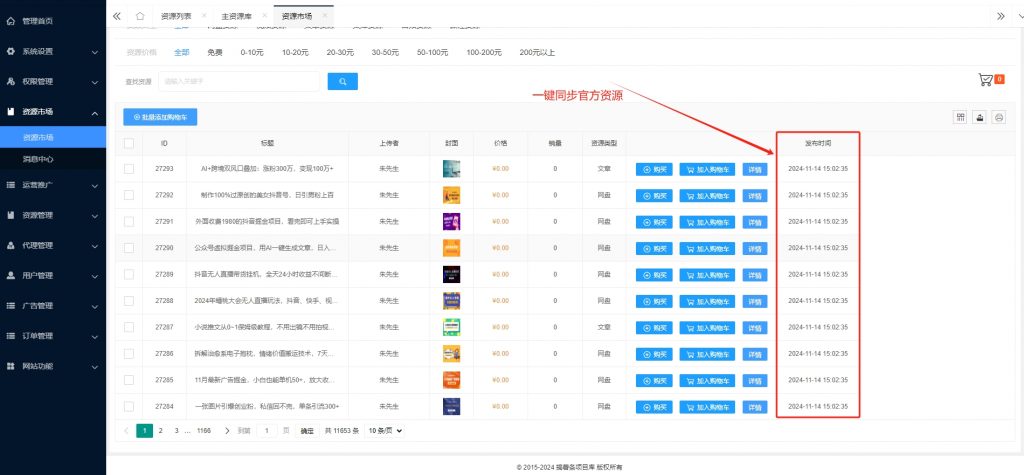Open the table column filter icon
Image resolution: width=1024 pixels, height=475 pixels.
point(961,117)
